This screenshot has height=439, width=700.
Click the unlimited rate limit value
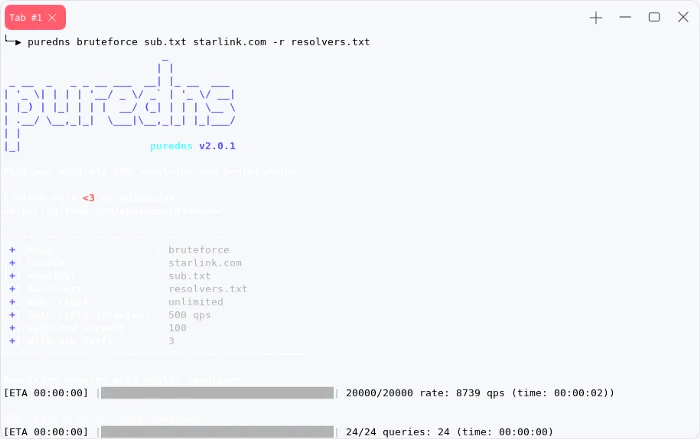196,302
